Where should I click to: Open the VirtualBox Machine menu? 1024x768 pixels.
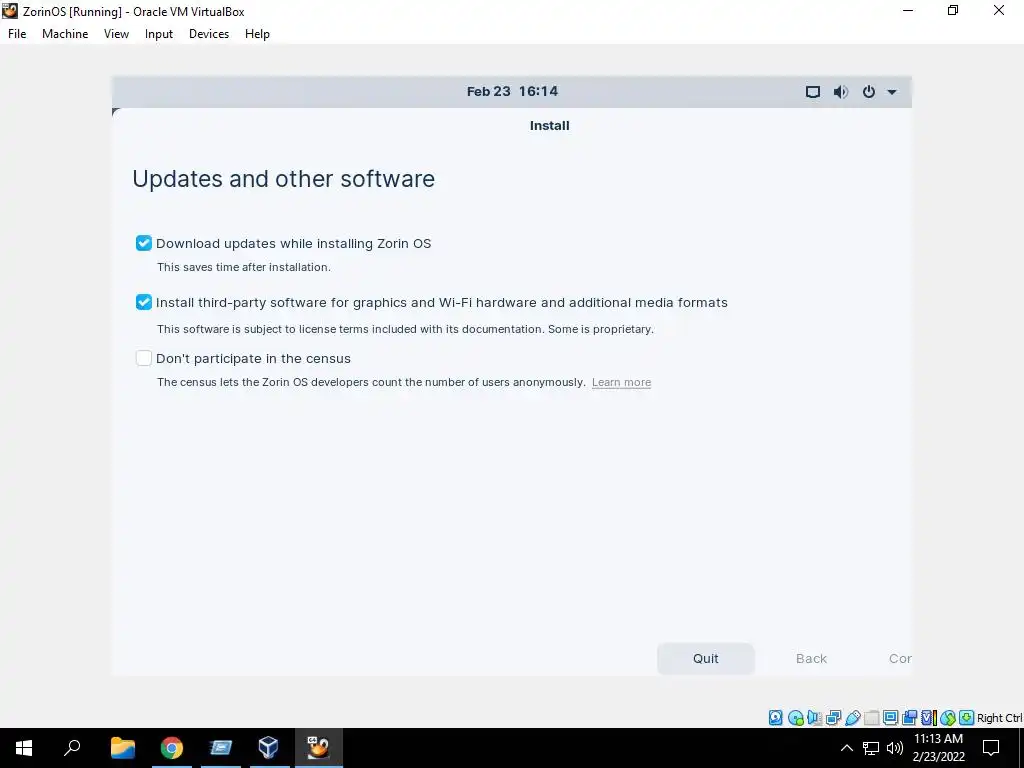click(x=65, y=34)
